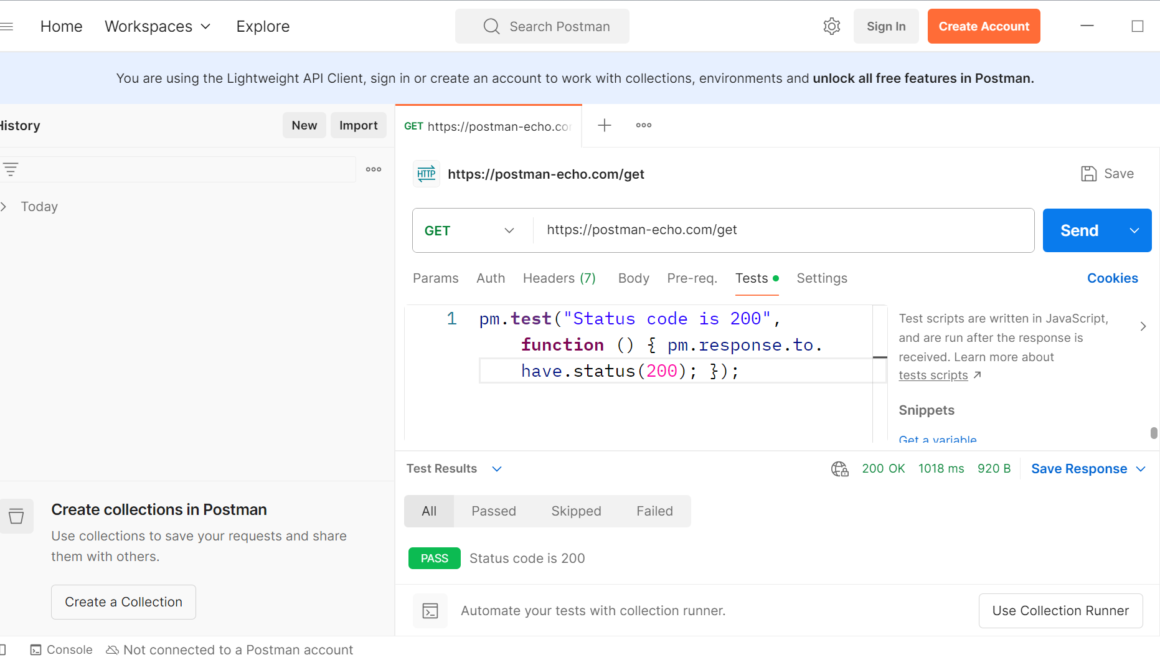The height and width of the screenshot is (665, 1160).
Task: Click unlock all free features link
Action: pos(923,78)
